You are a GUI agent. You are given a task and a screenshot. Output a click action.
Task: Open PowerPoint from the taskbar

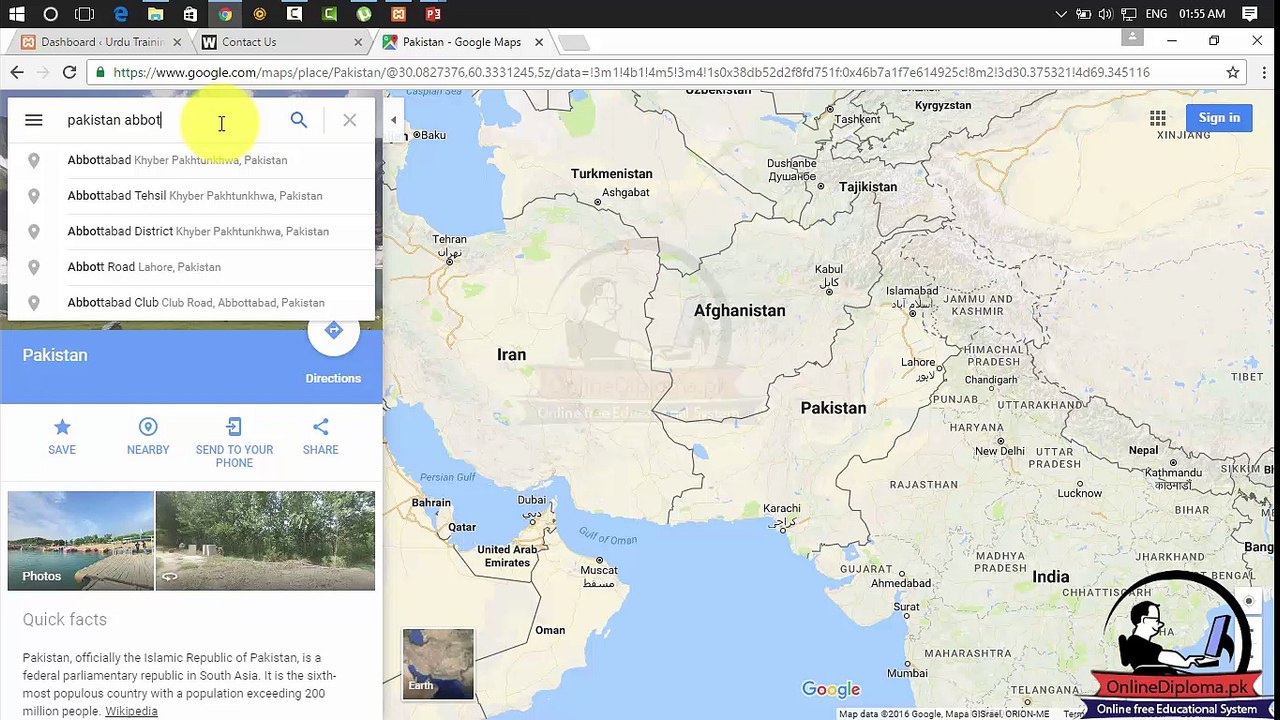433,14
